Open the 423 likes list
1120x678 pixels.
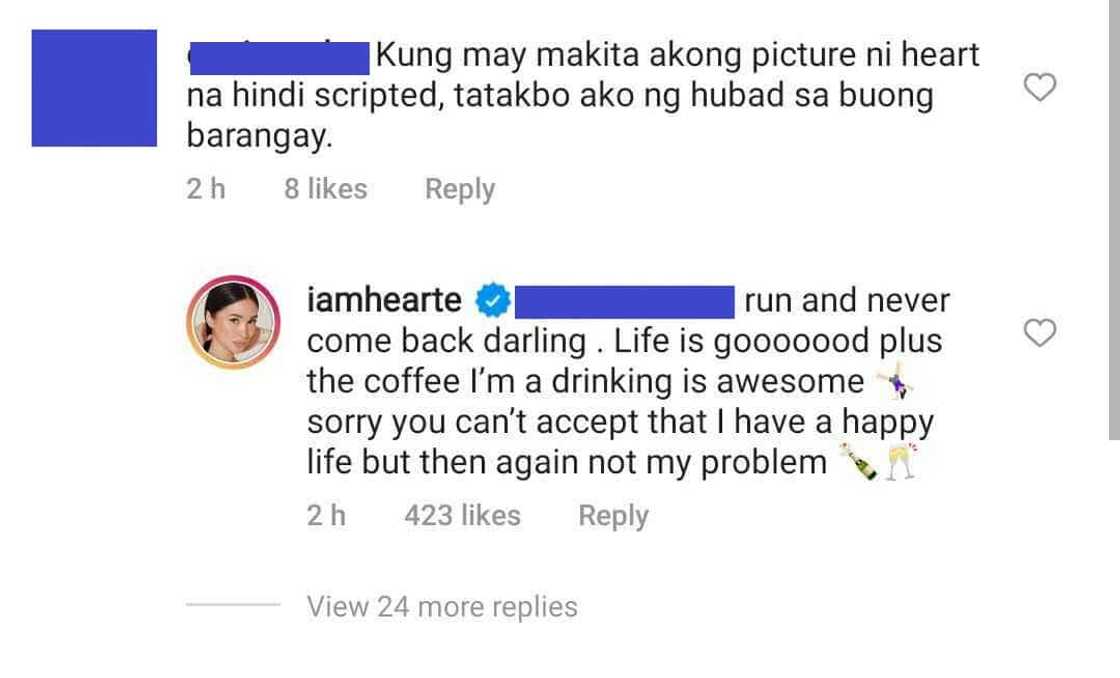(462, 515)
